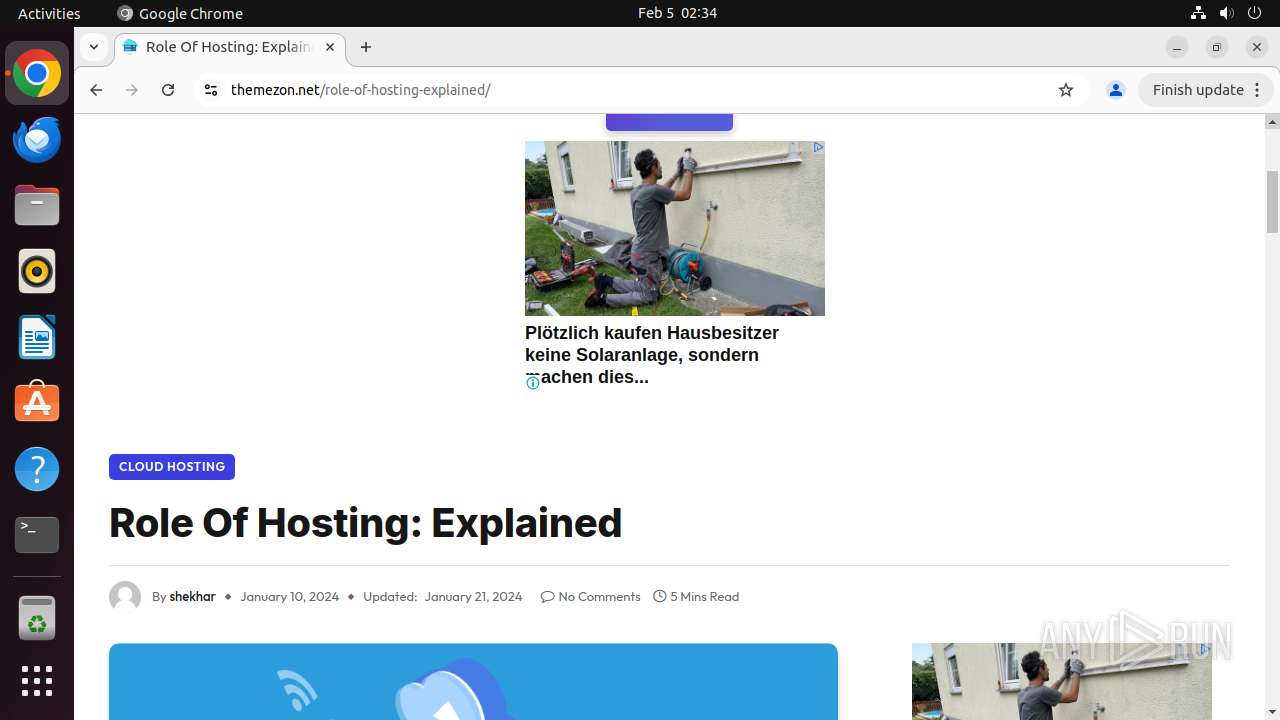This screenshot has height=720, width=1280.
Task: Launch LibreOffice Writer from the dock
Action: point(37,337)
